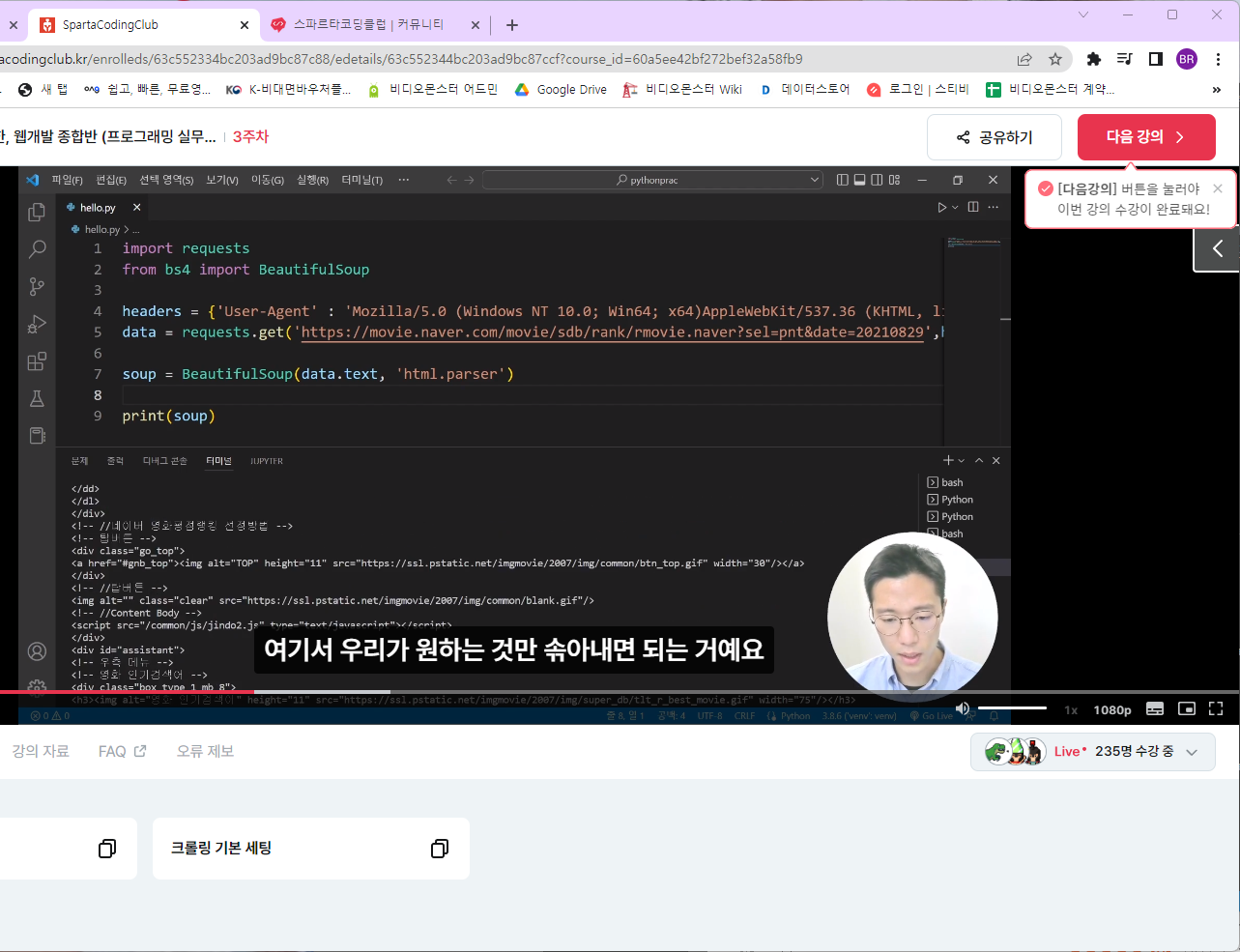Open Source Control icon in activity bar
Image resolution: width=1240 pixels, height=952 pixels.
point(37,286)
